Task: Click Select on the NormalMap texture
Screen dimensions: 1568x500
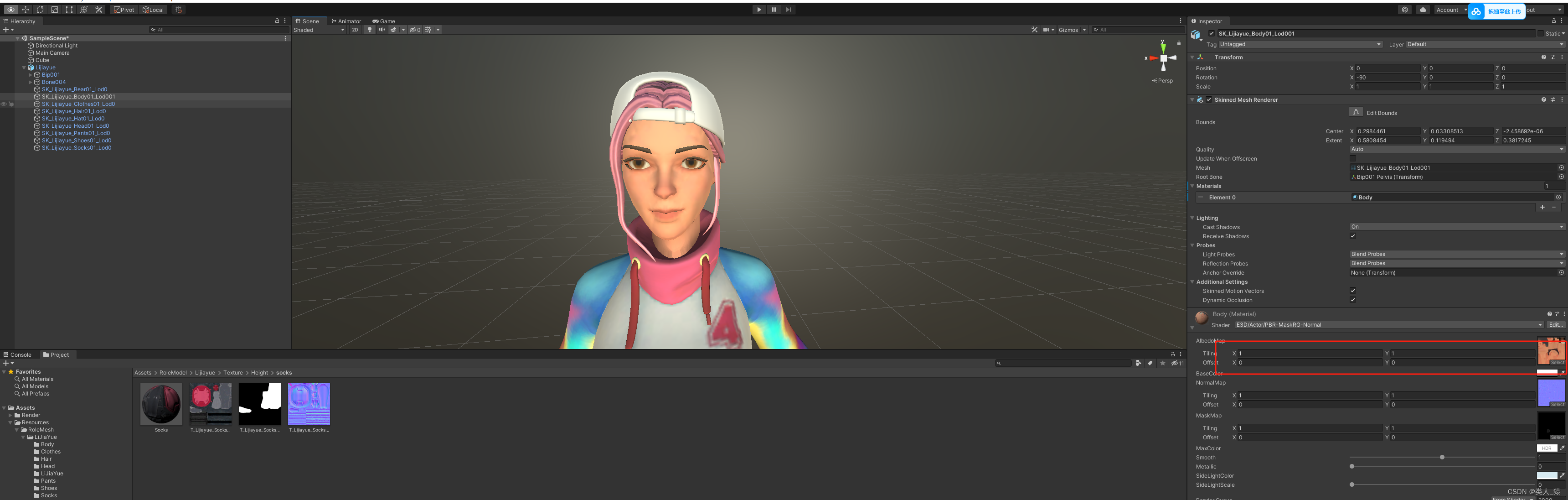Action: (x=1557, y=404)
